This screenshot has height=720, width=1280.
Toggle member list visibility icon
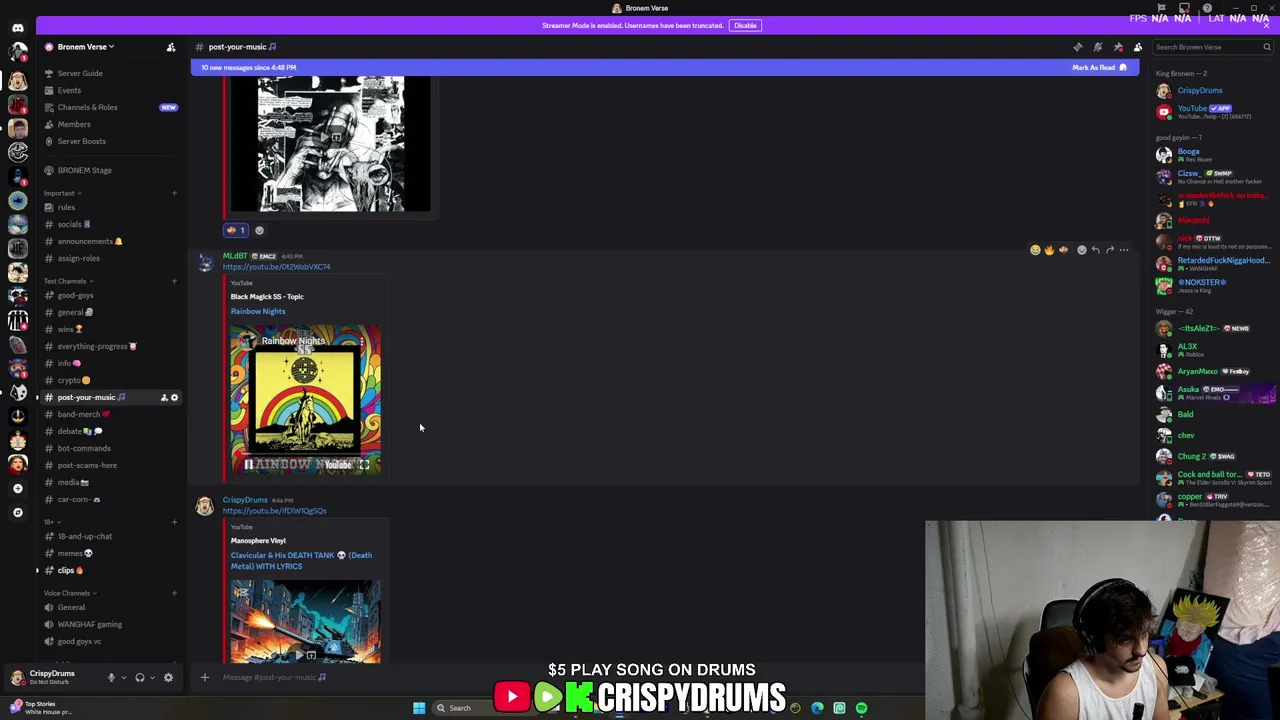pos(1138,47)
